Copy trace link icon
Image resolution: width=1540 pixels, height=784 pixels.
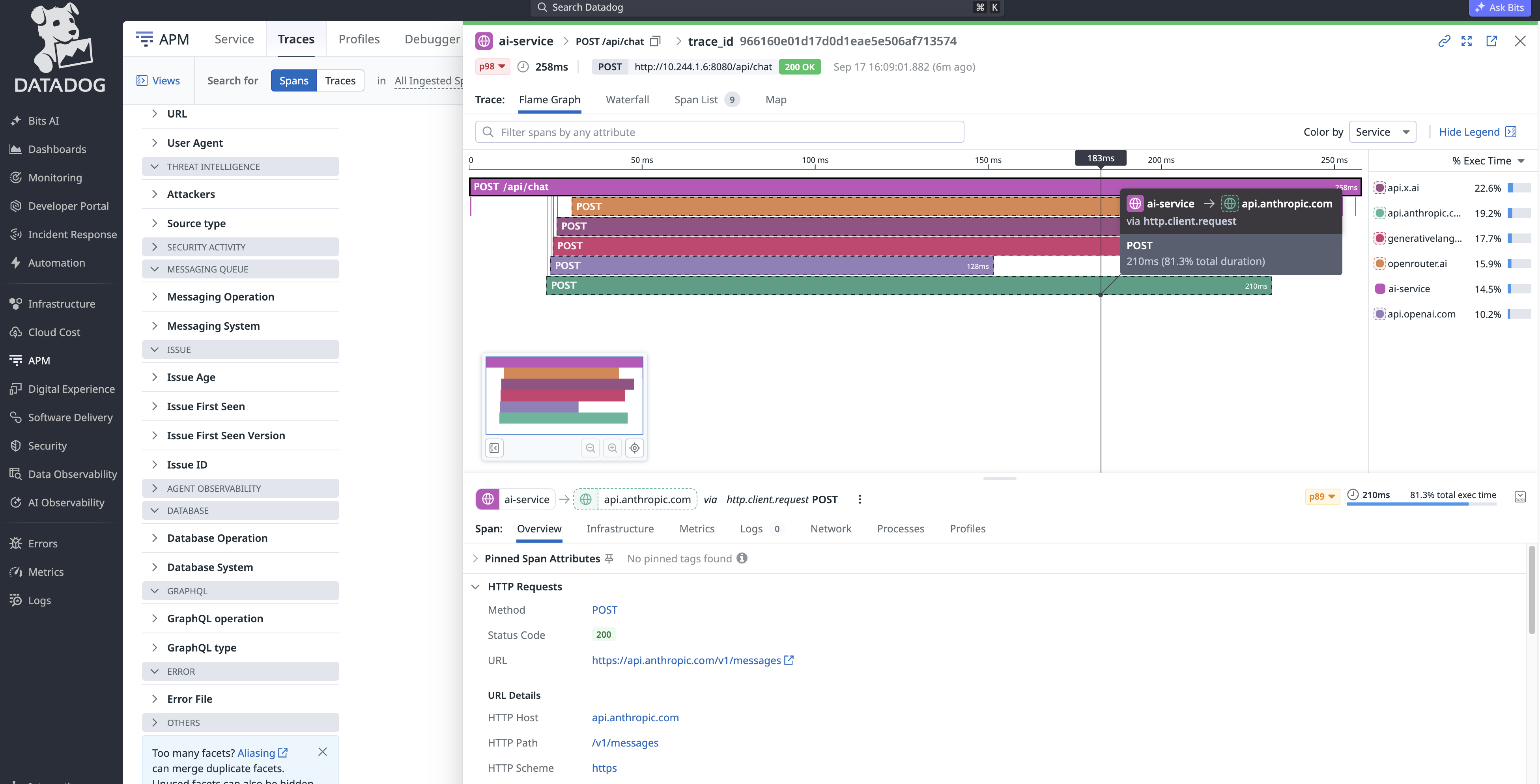pos(1444,41)
